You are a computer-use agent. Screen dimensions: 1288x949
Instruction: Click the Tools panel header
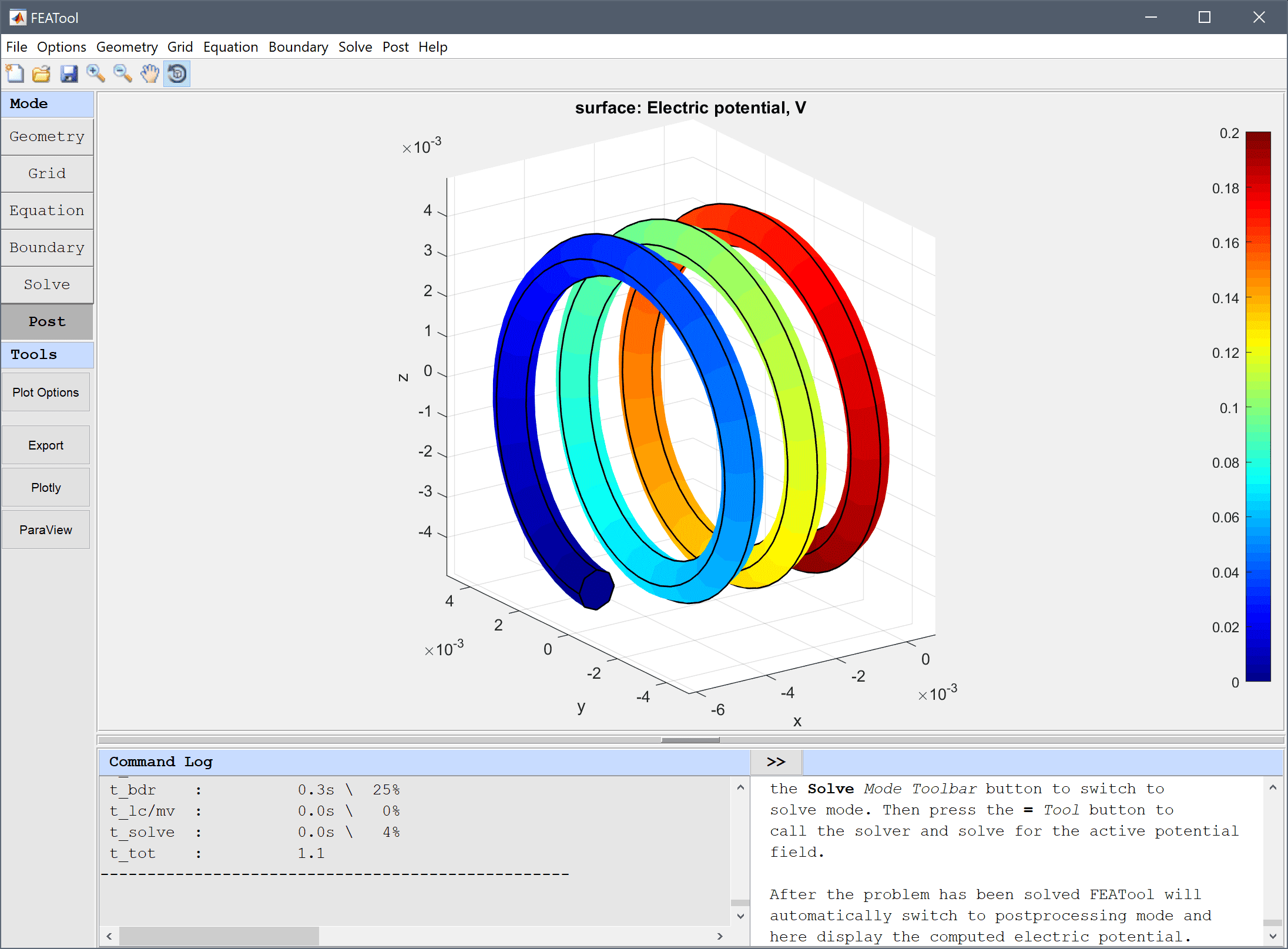(47, 355)
